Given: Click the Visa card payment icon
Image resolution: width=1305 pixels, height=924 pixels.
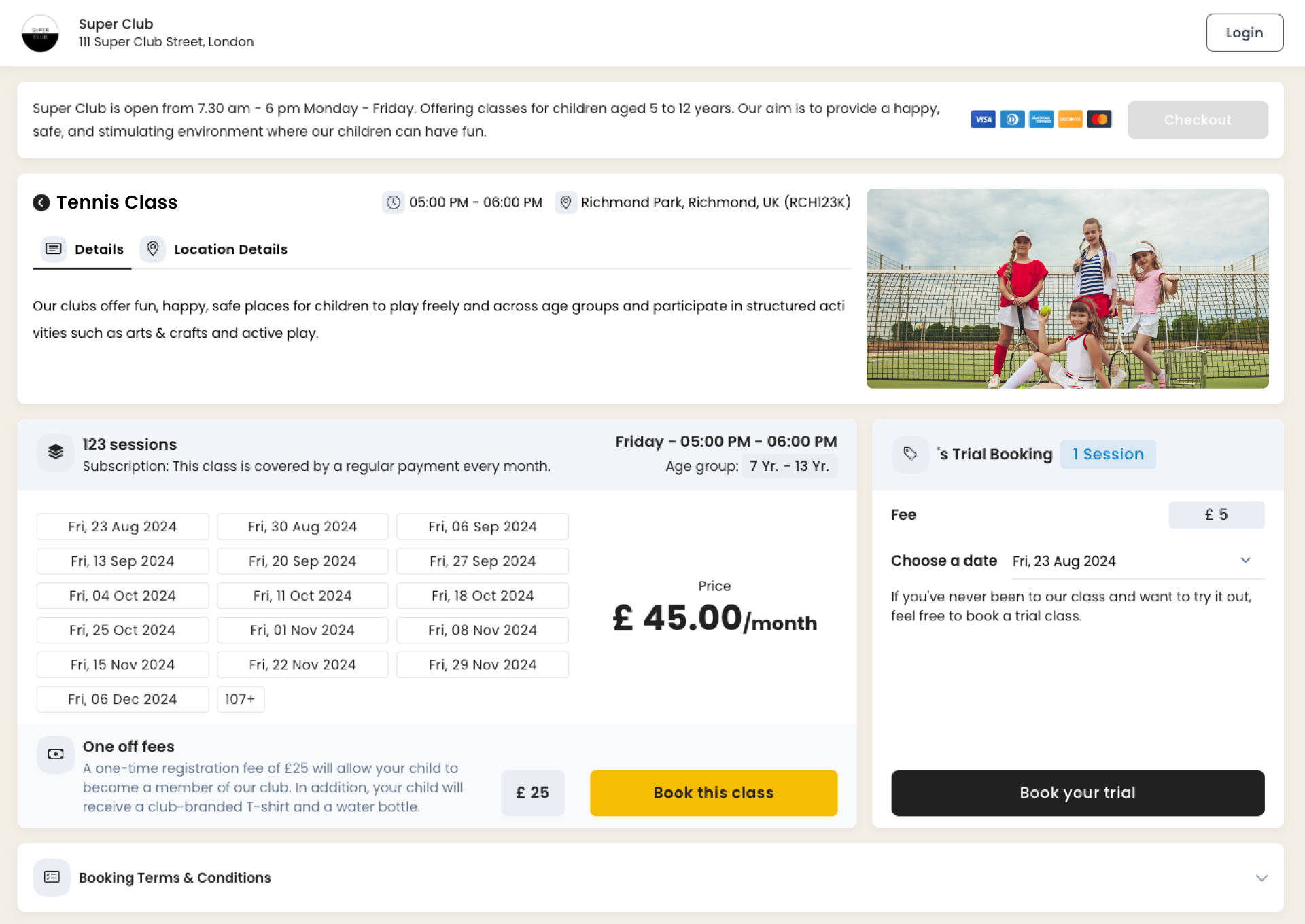Looking at the screenshot, I should tap(983, 120).
